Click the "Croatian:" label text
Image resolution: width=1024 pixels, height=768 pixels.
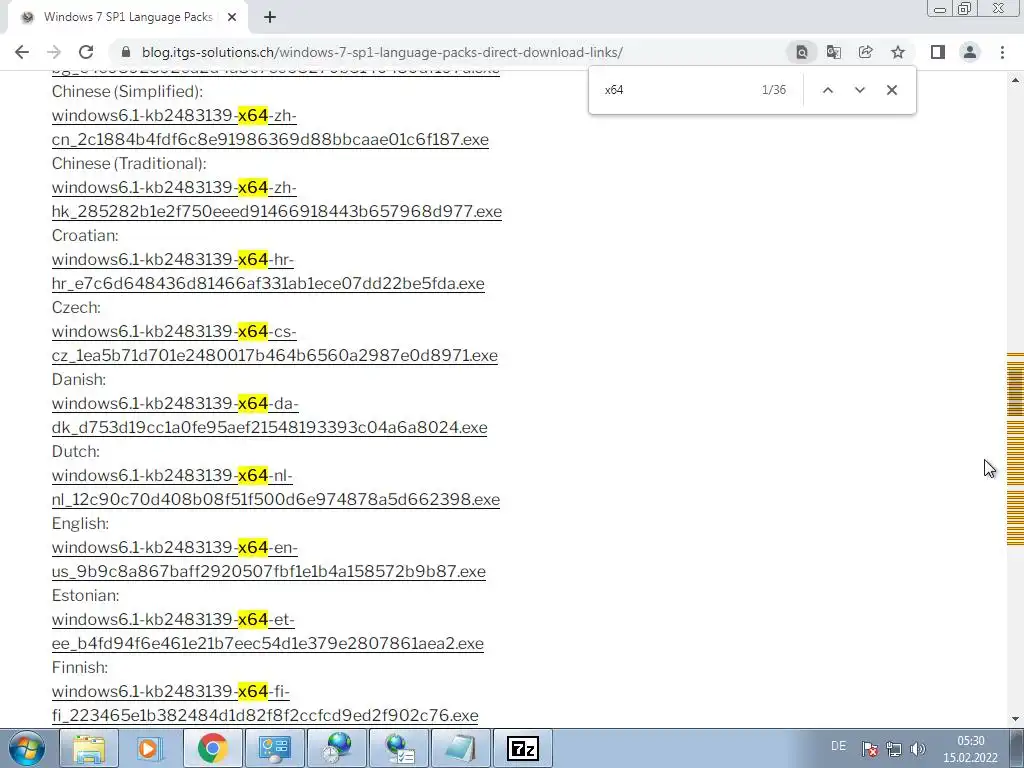(86, 235)
